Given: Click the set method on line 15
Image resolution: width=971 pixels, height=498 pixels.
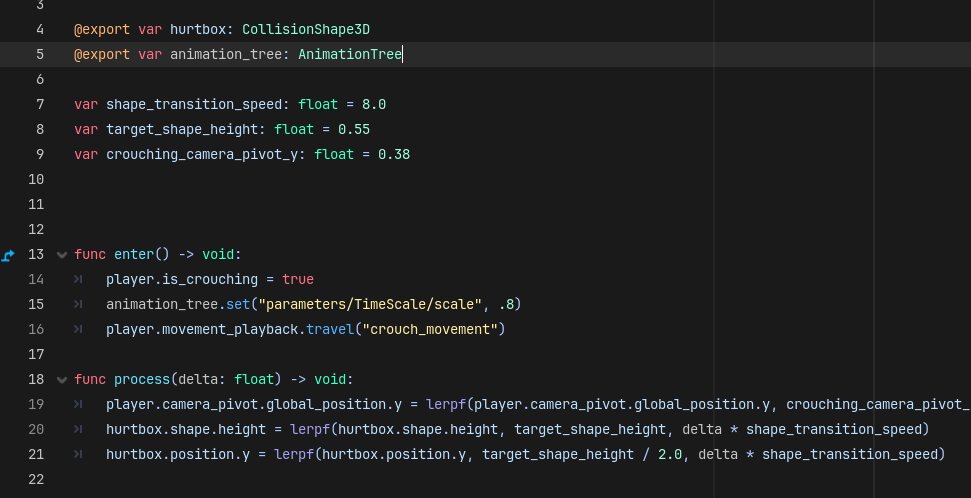Looking at the screenshot, I should tap(238, 305).
